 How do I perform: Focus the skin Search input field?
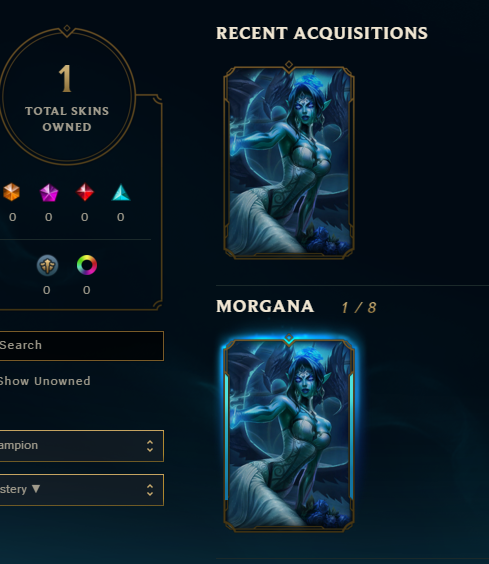pyautogui.click(x=82, y=346)
